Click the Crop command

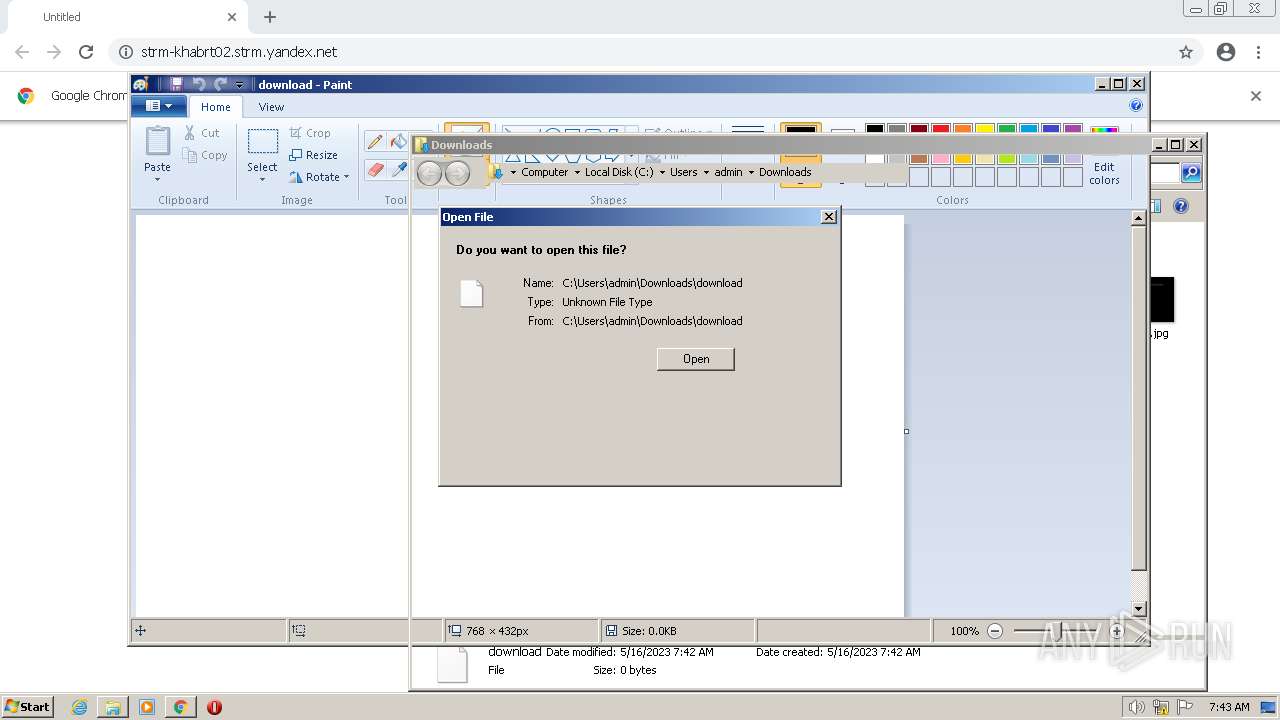(x=310, y=133)
